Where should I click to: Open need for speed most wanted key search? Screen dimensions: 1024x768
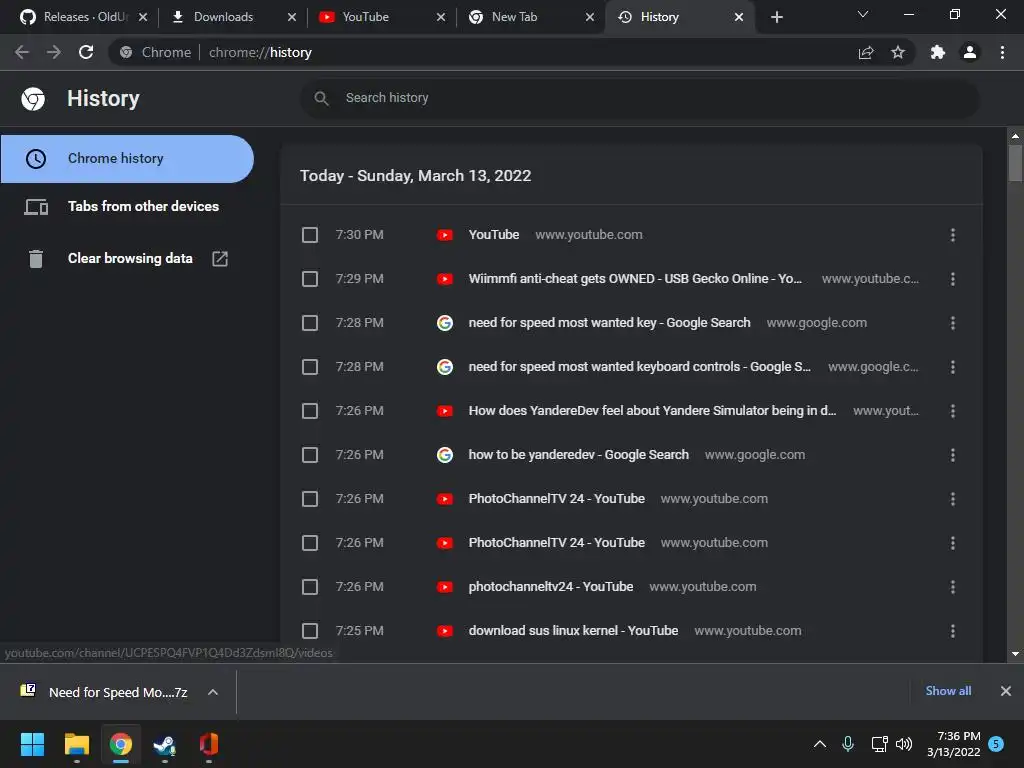(x=609, y=323)
